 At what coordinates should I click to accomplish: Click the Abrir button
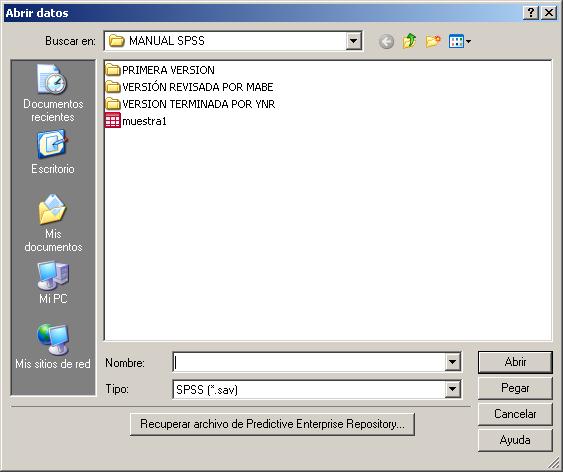pyautogui.click(x=515, y=362)
